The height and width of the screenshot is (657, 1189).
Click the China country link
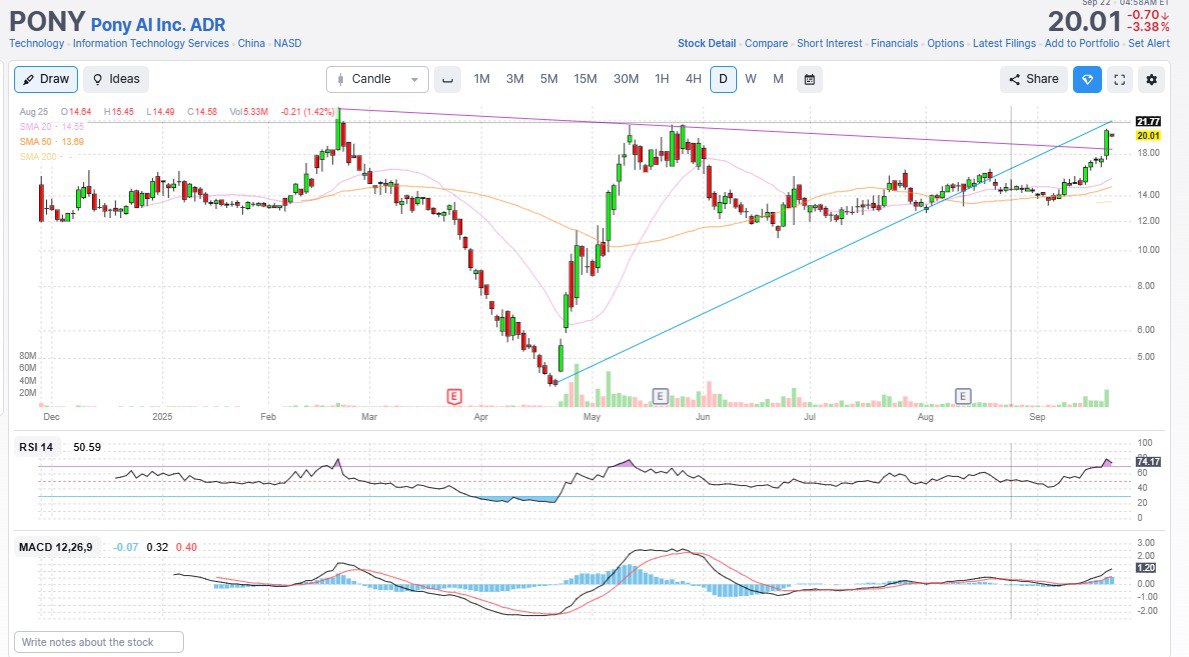coord(251,43)
